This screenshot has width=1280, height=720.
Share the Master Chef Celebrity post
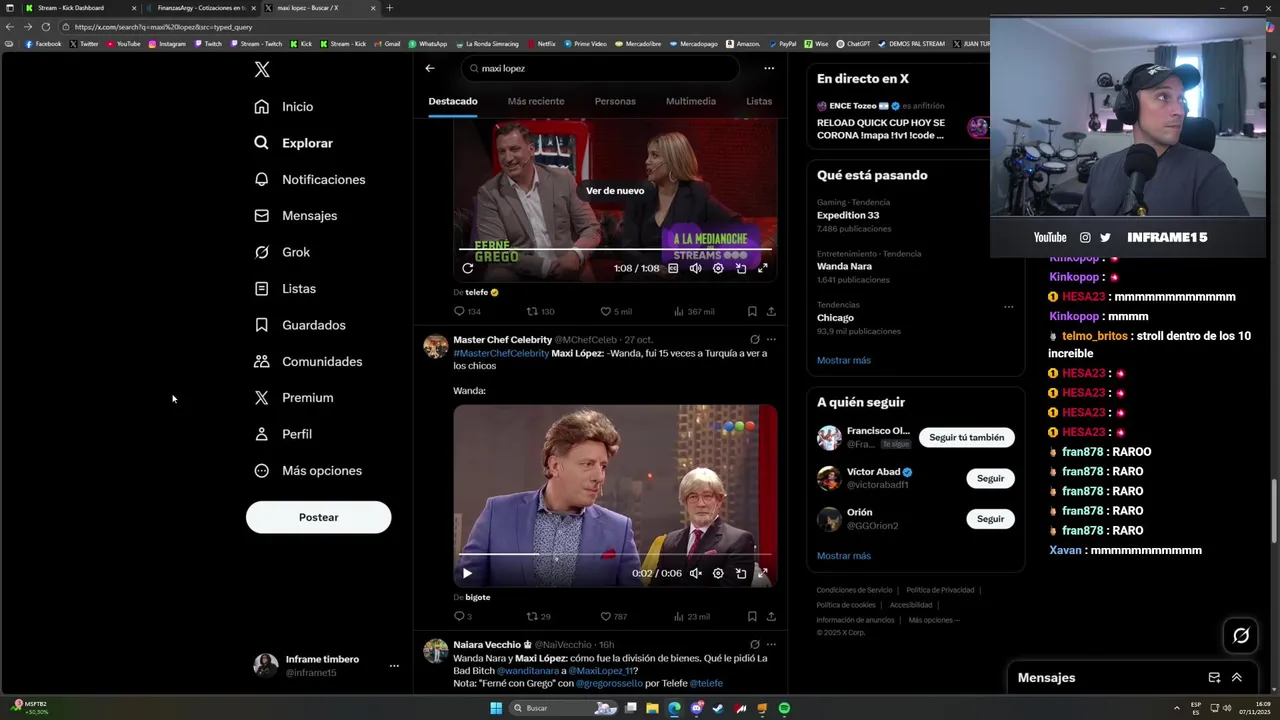click(x=771, y=616)
